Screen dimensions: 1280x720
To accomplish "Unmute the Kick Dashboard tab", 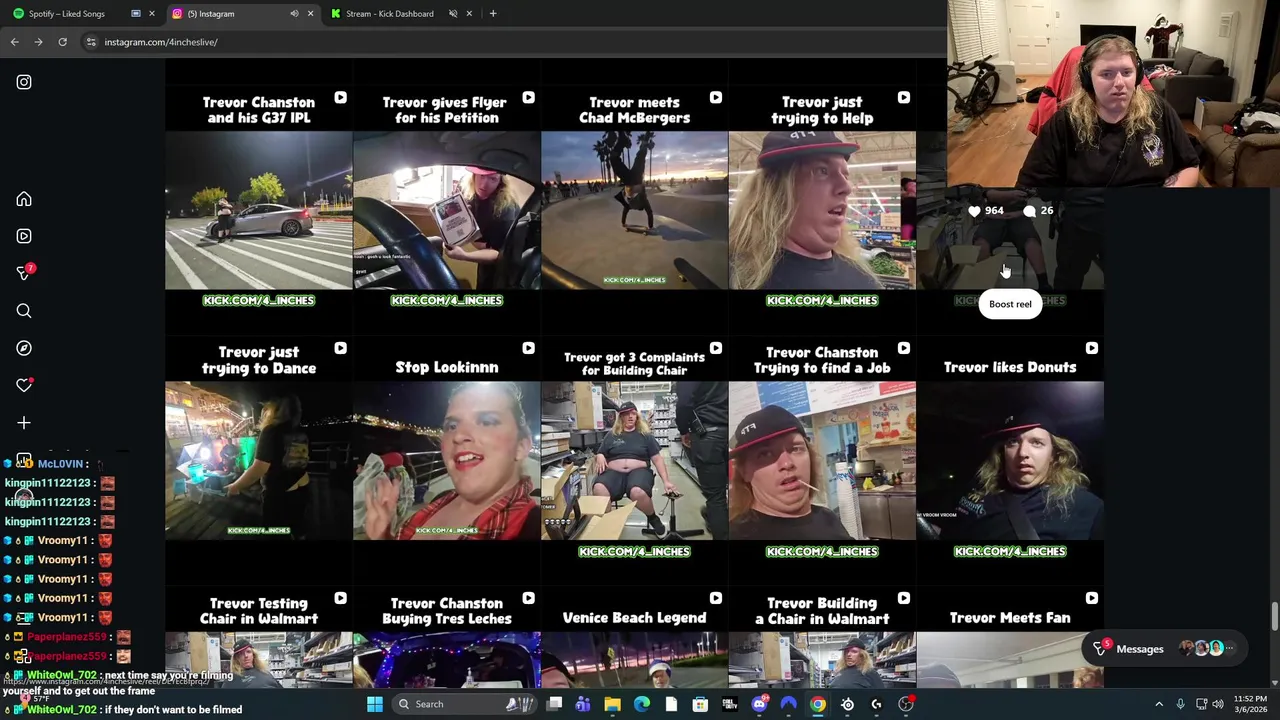I will coord(453,14).
